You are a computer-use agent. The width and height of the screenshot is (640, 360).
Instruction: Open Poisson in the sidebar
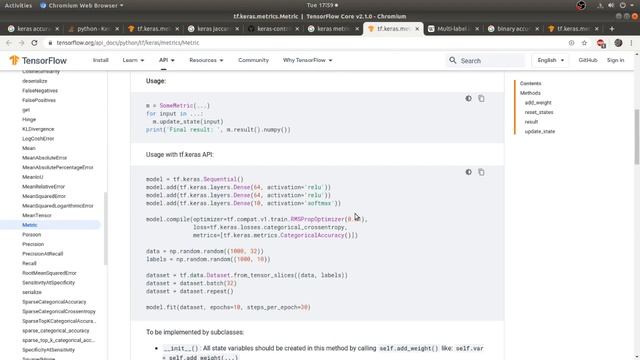31,235
